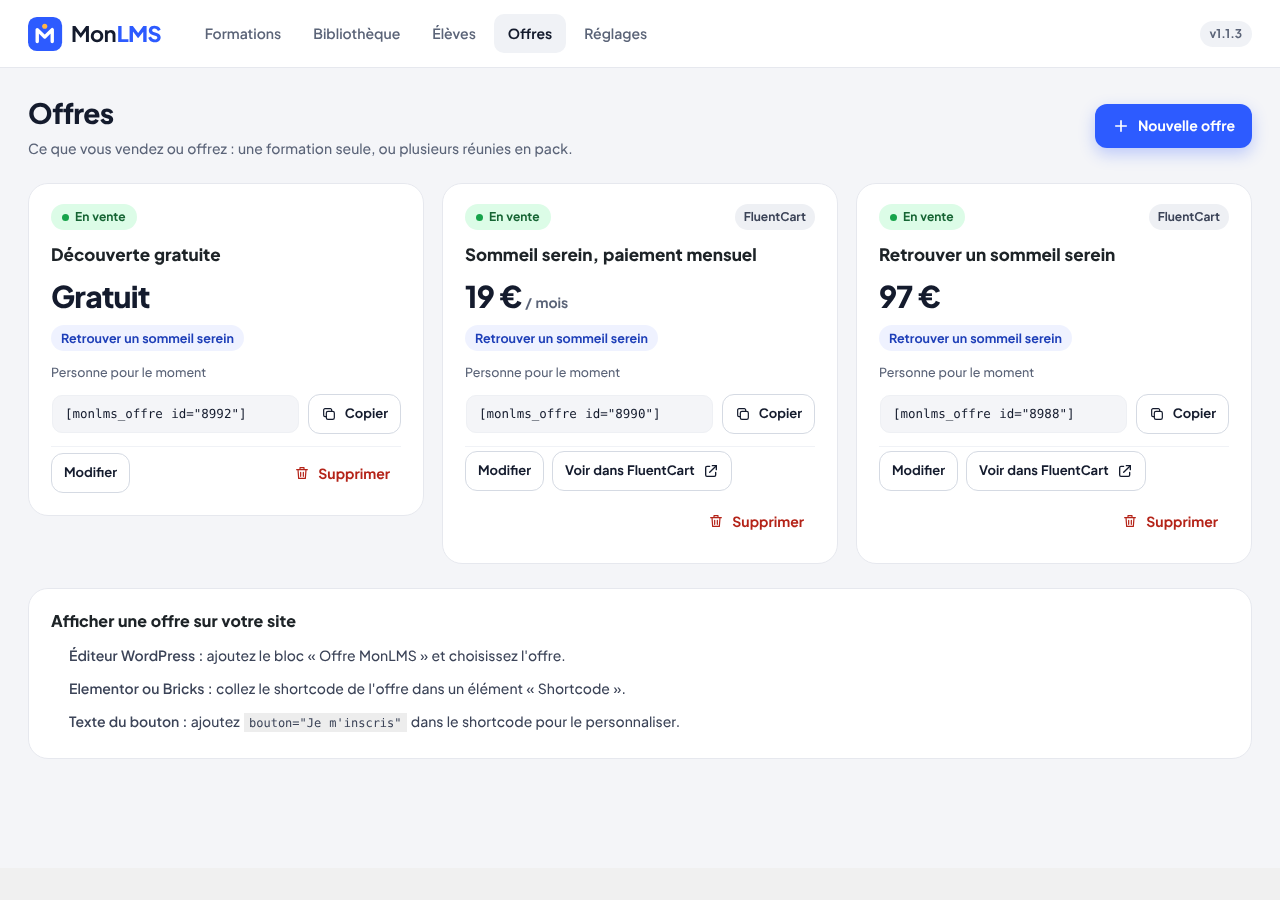Click the version badge v1.1.3
1280x900 pixels.
click(1226, 34)
